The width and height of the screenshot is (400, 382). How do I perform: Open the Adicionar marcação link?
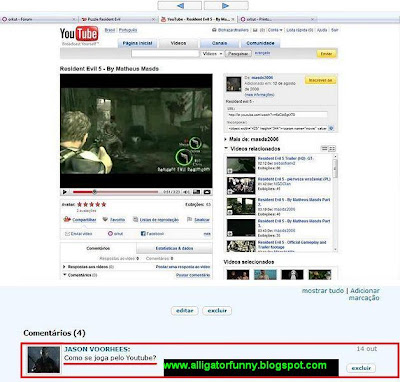pyautogui.click(x=364, y=294)
